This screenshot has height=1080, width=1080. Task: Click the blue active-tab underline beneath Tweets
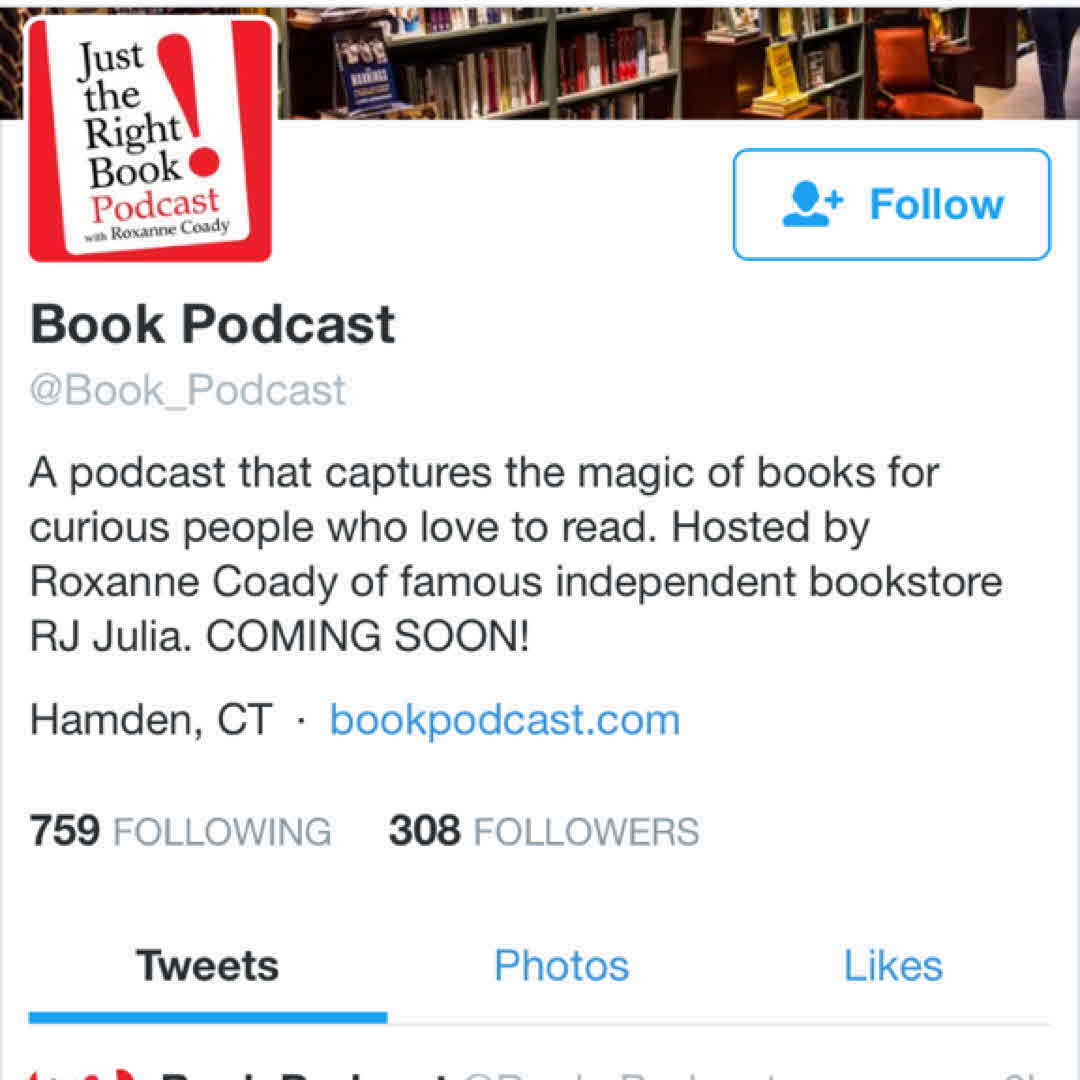pos(208,1017)
